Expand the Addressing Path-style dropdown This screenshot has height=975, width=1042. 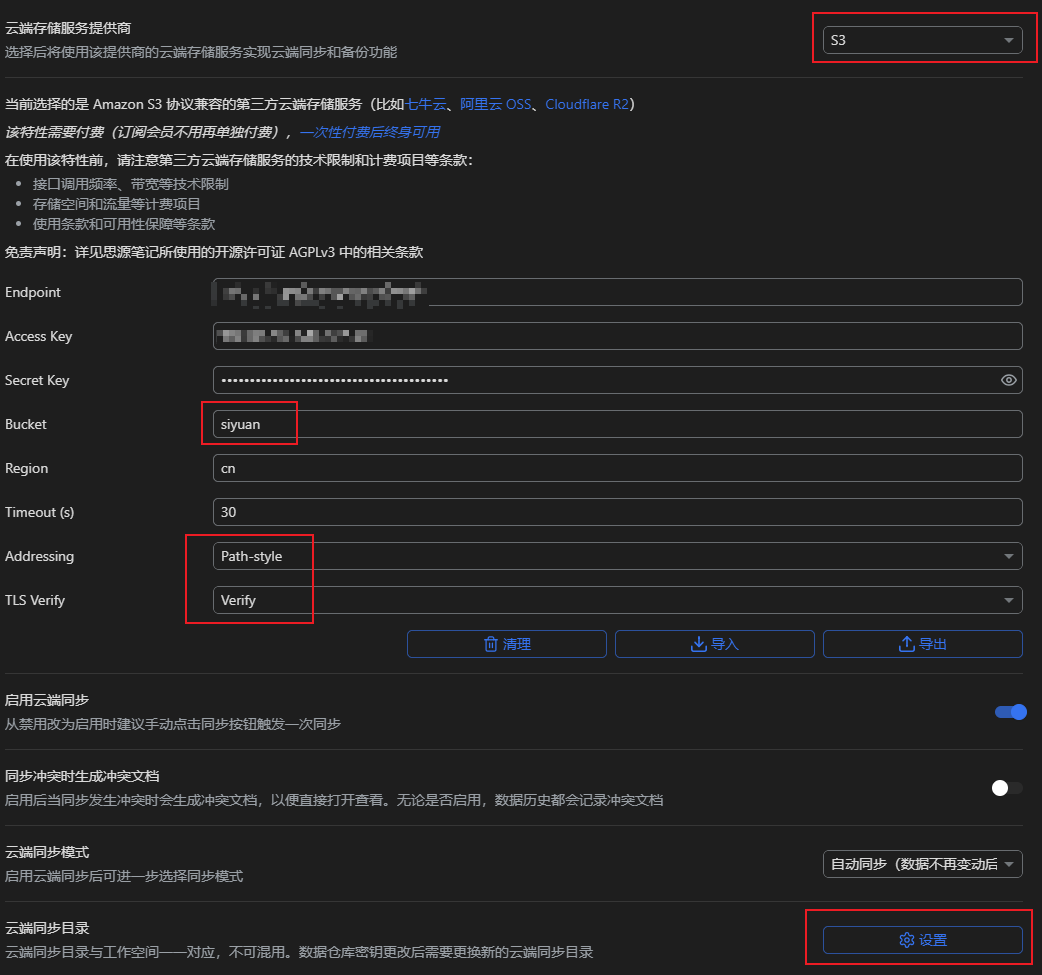click(617, 556)
